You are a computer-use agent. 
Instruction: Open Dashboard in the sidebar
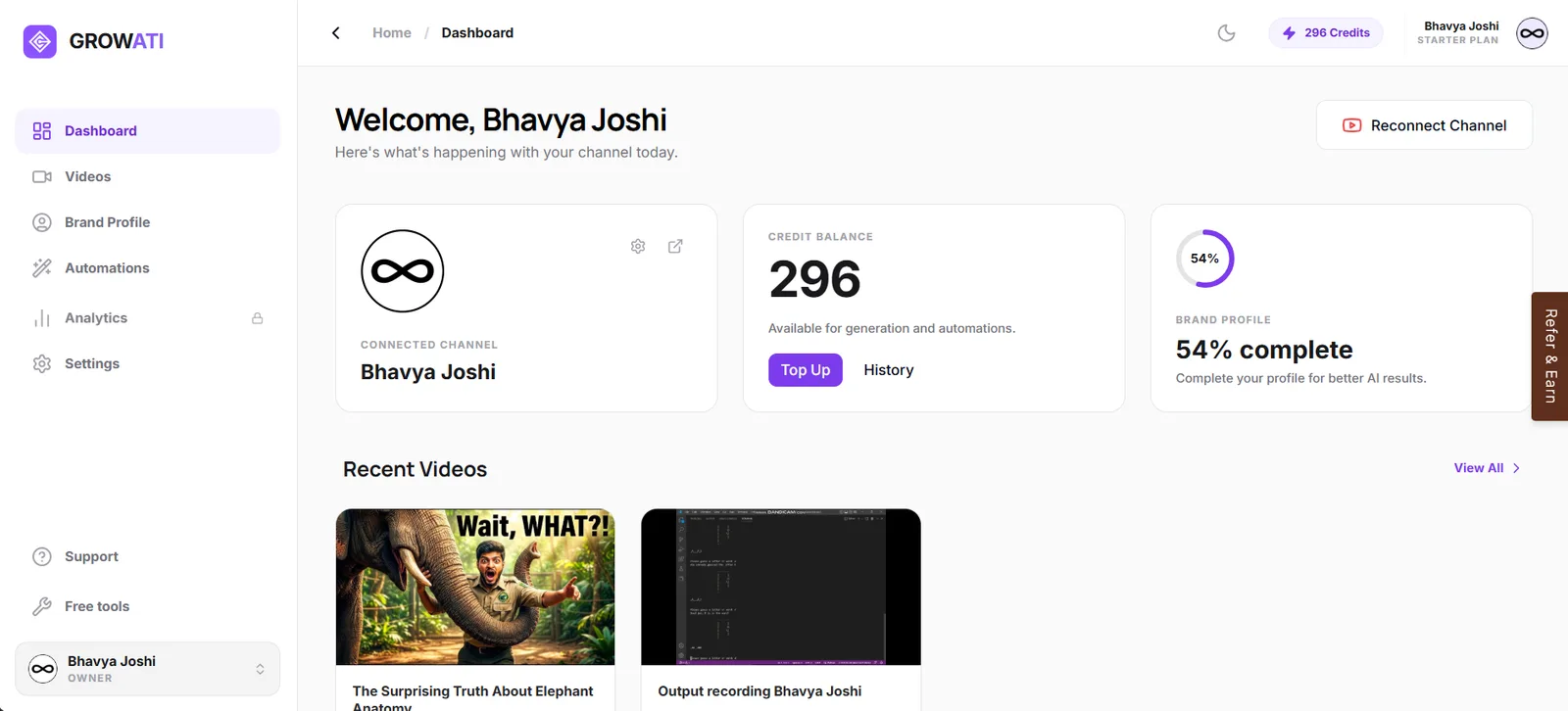(147, 131)
